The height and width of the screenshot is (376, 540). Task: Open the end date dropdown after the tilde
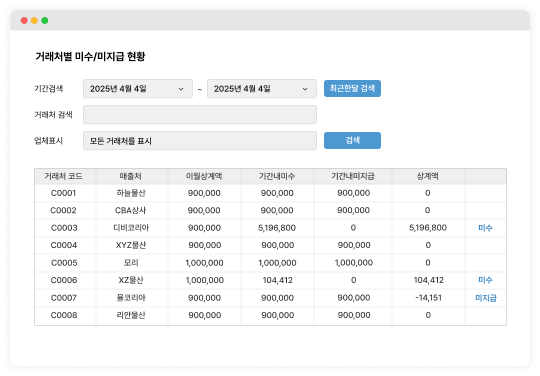pyautogui.click(x=262, y=89)
